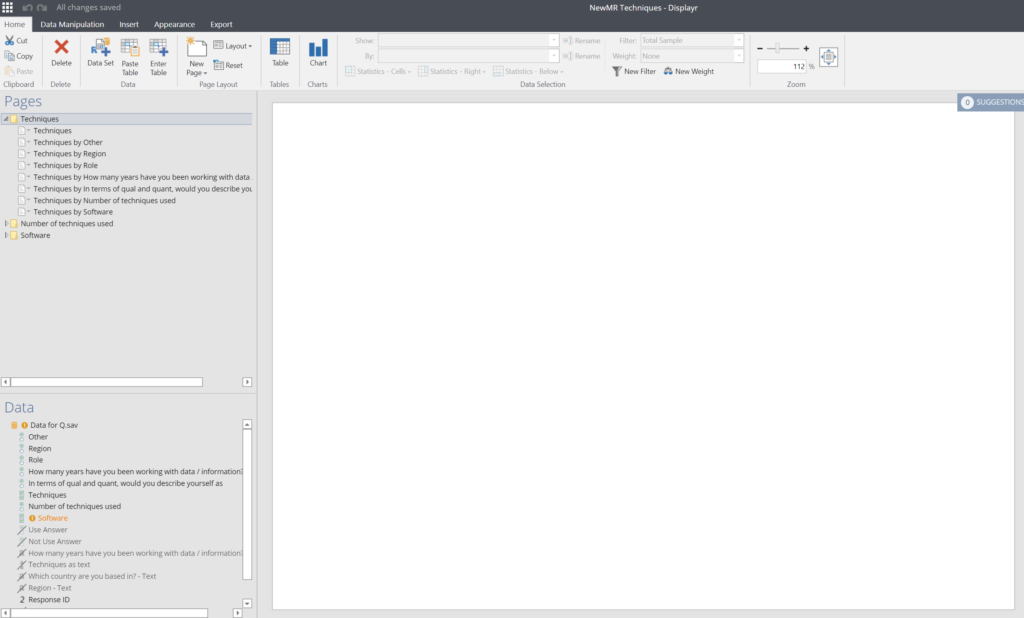
Task: Expand the Software folder in Pages
Action: click(7, 235)
